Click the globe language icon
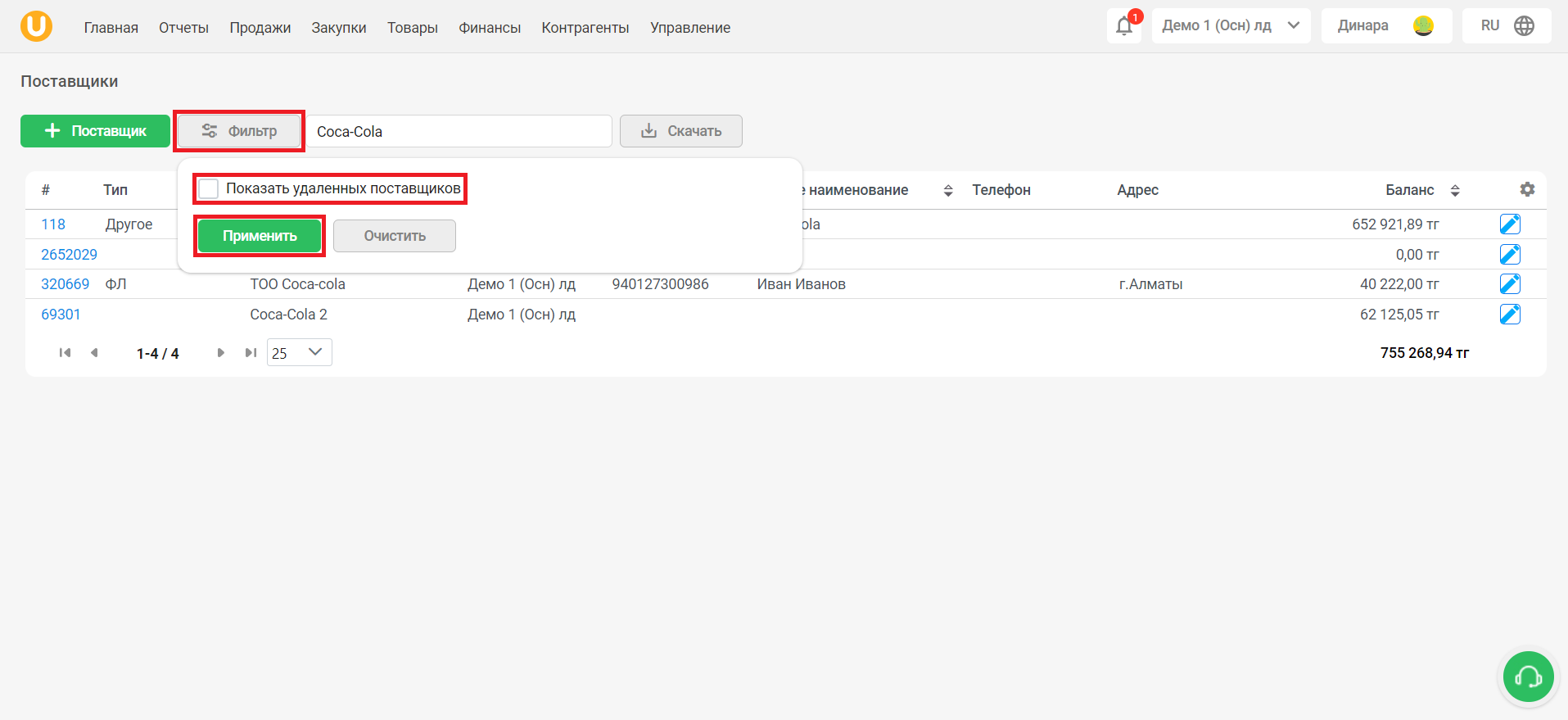Viewport: 1568px width, 720px height. tap(1524, 26)
